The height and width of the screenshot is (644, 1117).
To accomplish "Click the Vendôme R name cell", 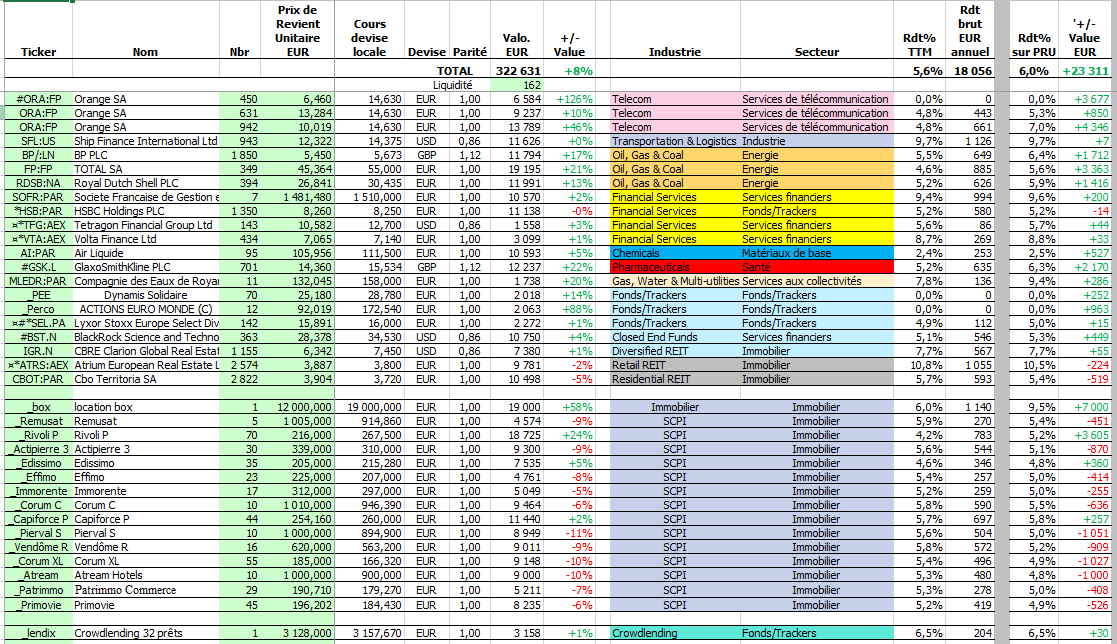I will click(145, 547).
